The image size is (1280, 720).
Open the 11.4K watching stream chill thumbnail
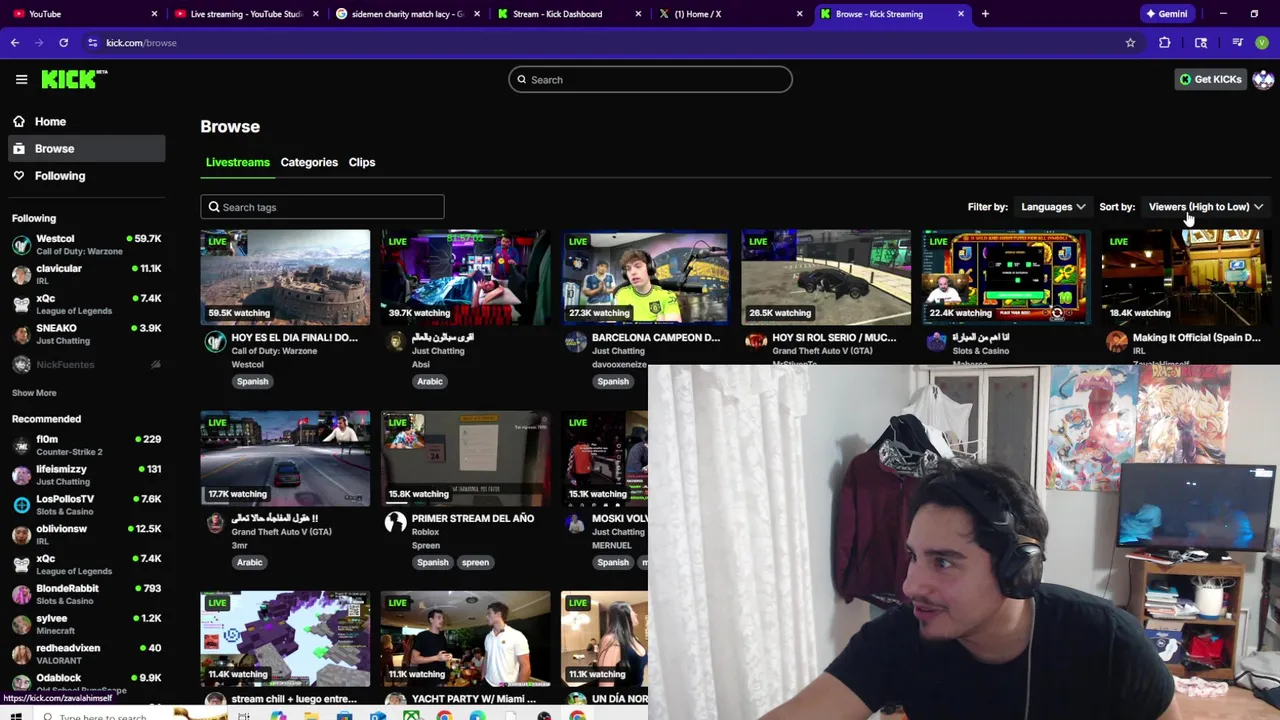(x=285, y=639)
